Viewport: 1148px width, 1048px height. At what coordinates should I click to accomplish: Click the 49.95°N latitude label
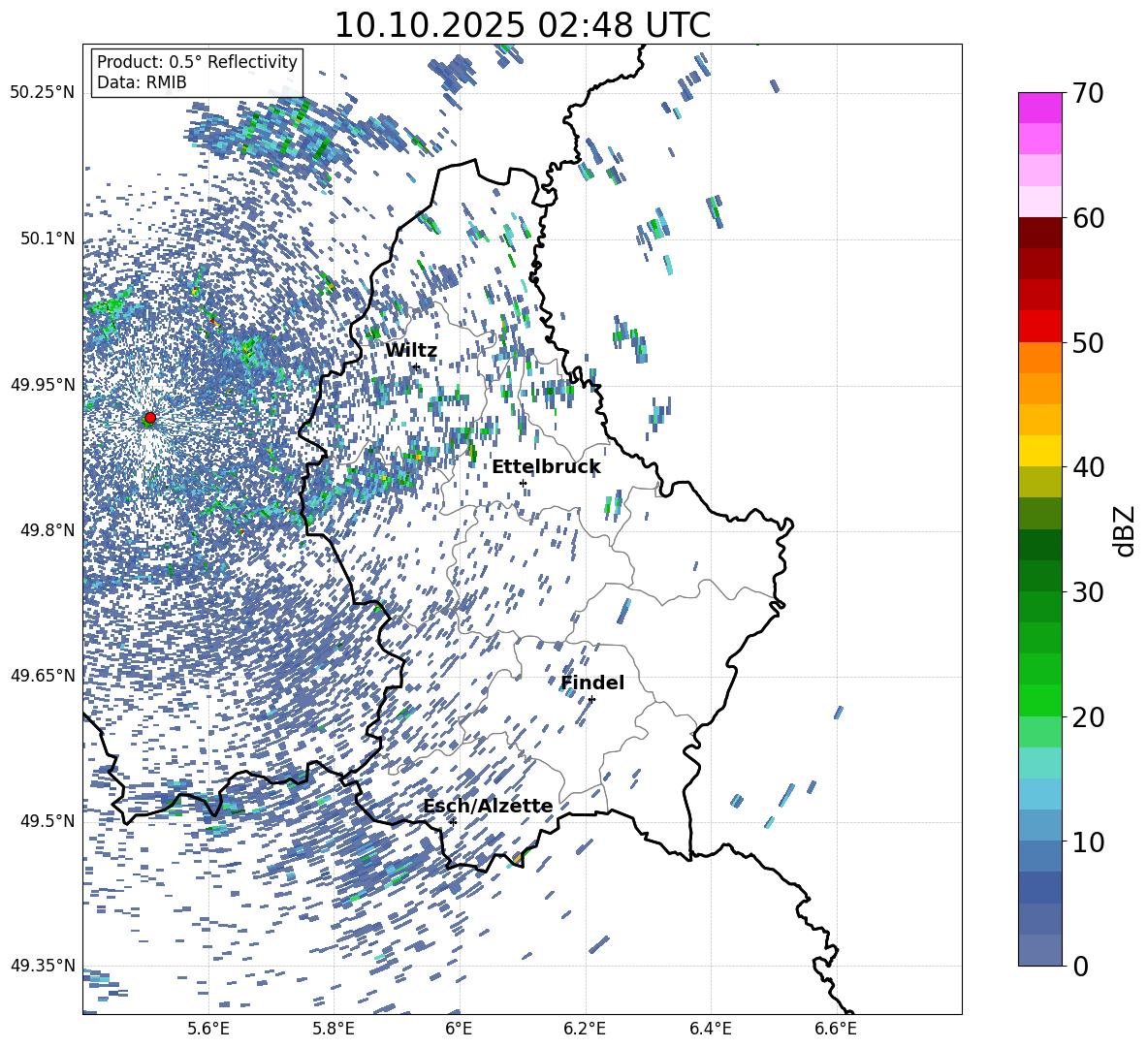(x=43, y=385)
